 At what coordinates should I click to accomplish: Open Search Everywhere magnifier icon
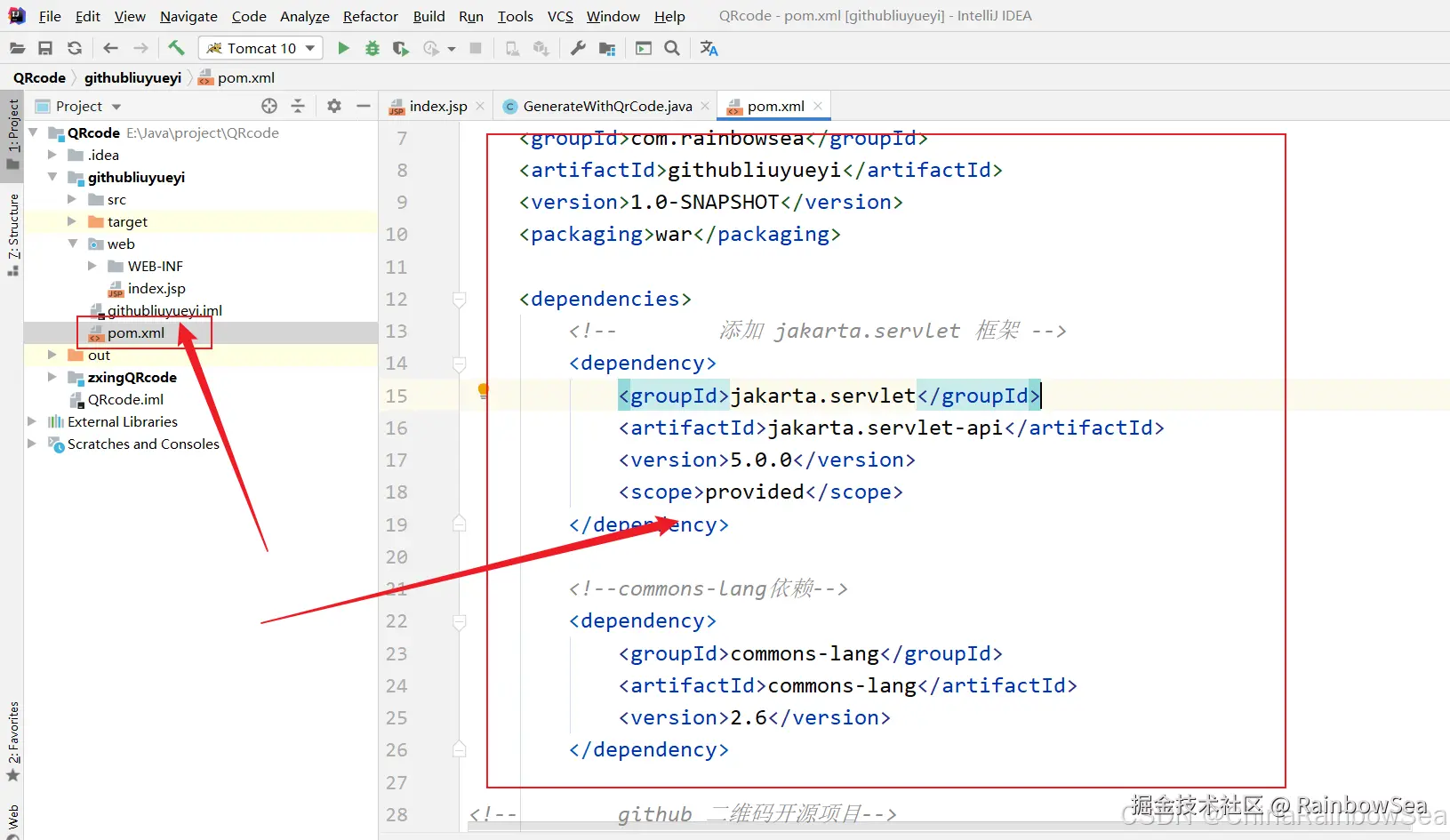tap(672, 48)
